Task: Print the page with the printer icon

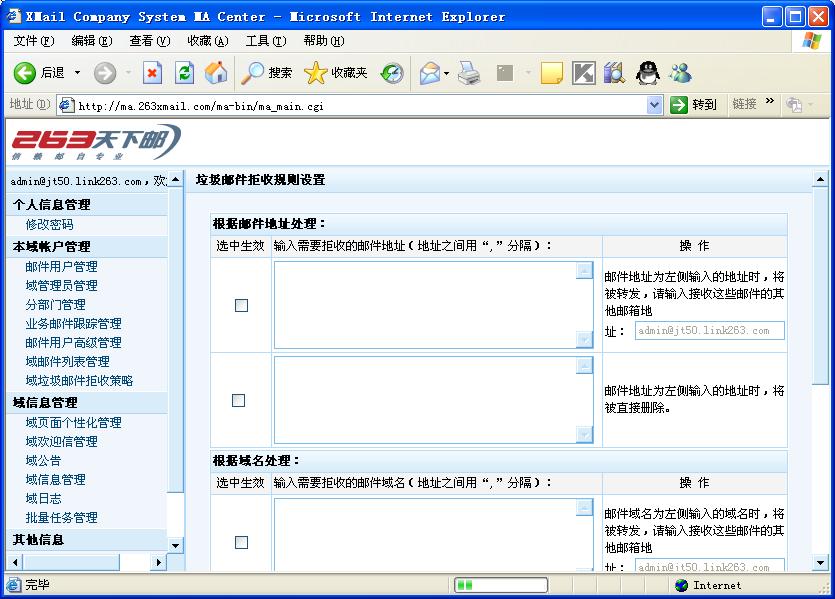Action: point(469,73)
